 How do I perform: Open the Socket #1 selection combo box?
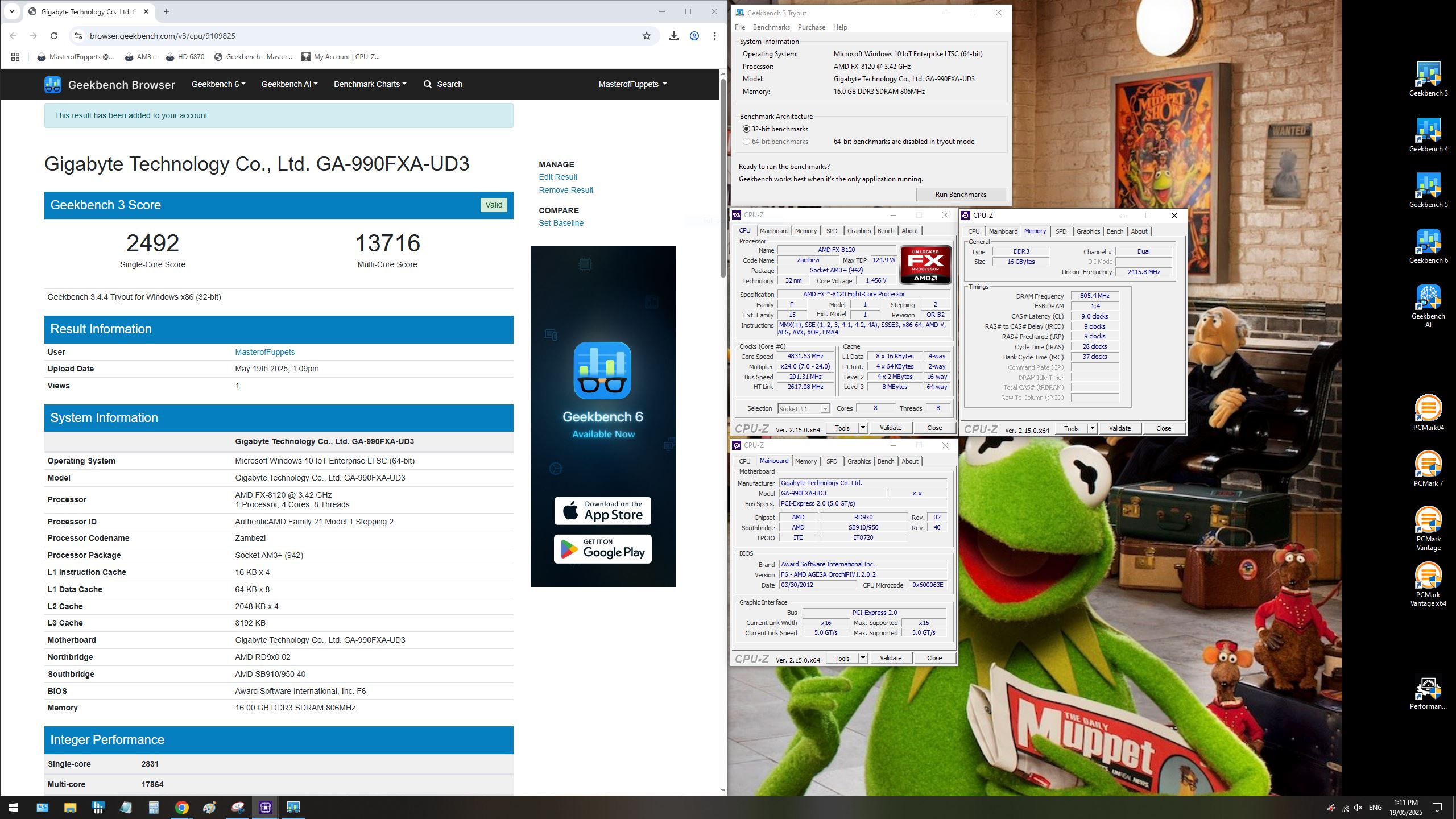tap(803, 409)
